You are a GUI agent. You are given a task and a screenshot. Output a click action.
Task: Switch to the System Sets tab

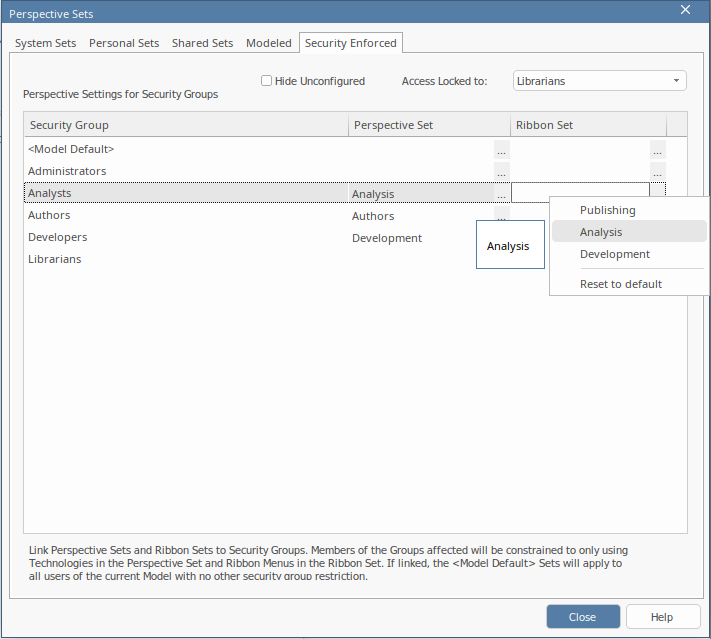pyautogui.click(x=46, y=43)
